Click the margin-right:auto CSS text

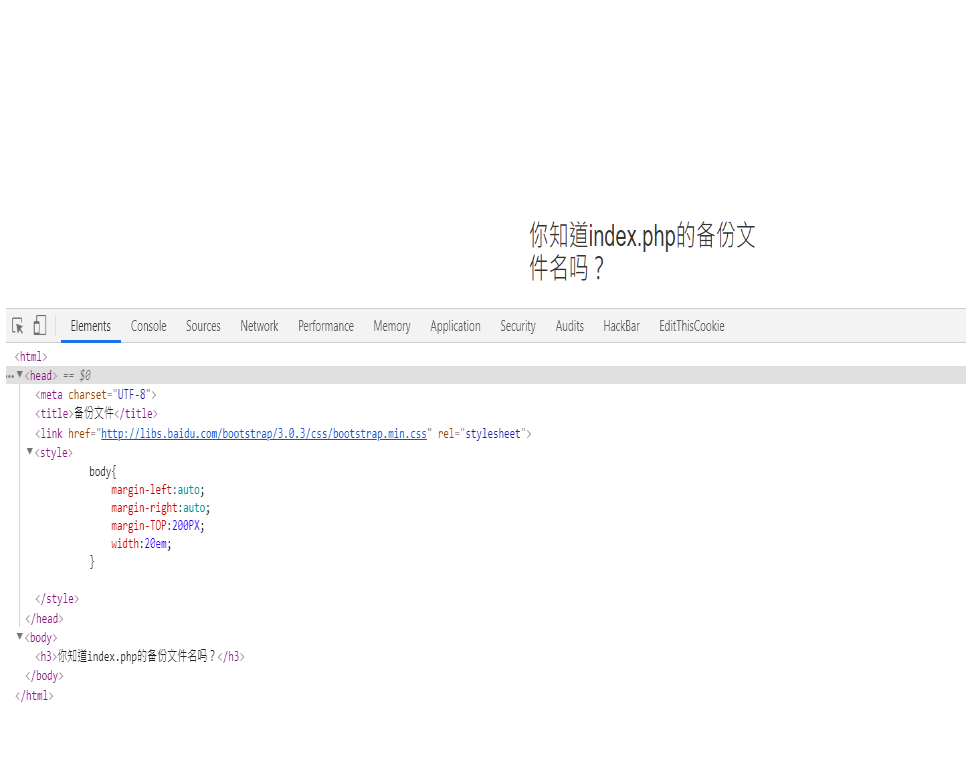point(161,508)
